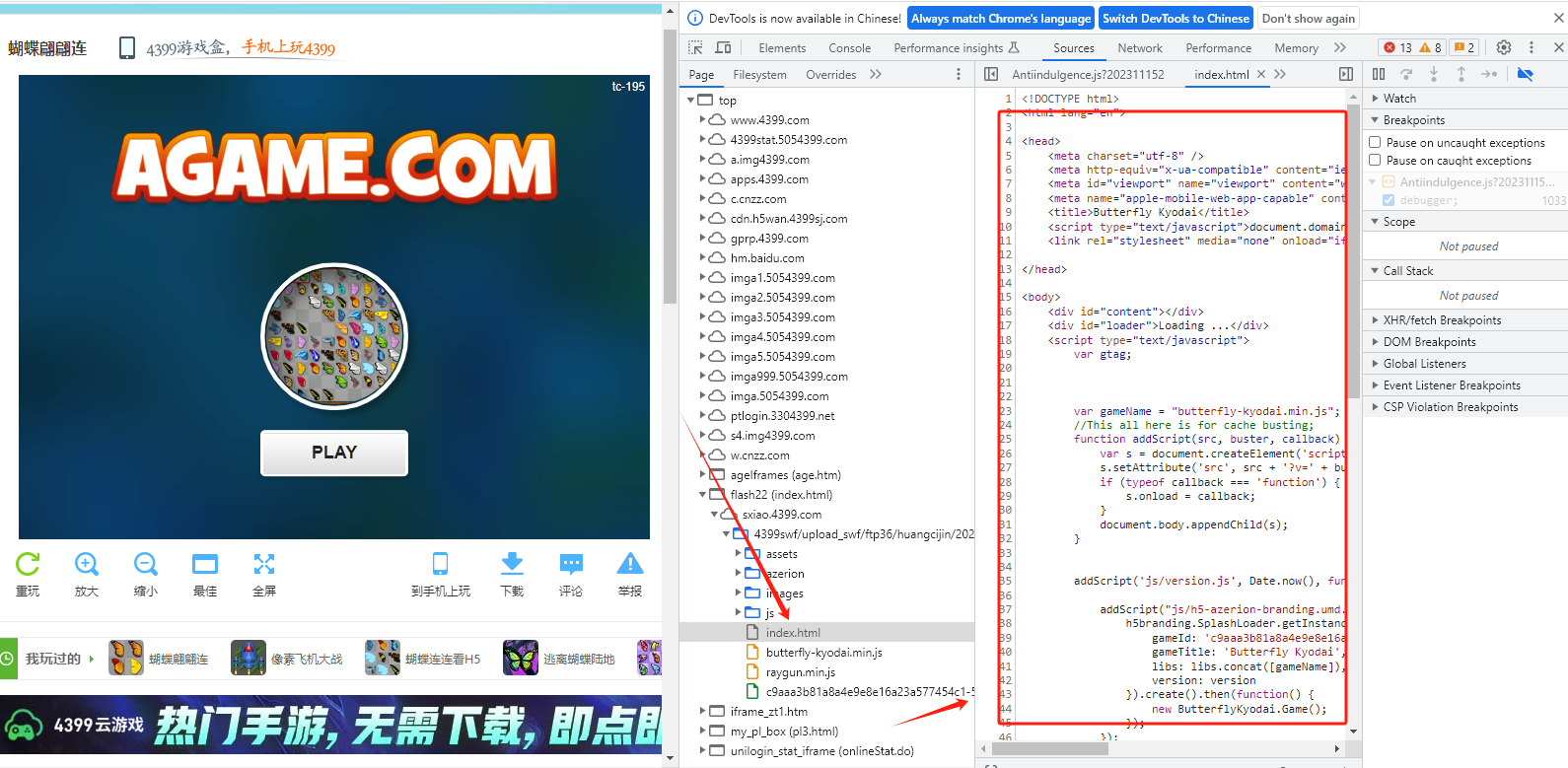Expand Event Listener Breakpoints section
This screenshot has width=1568, height=768.
1465,384
